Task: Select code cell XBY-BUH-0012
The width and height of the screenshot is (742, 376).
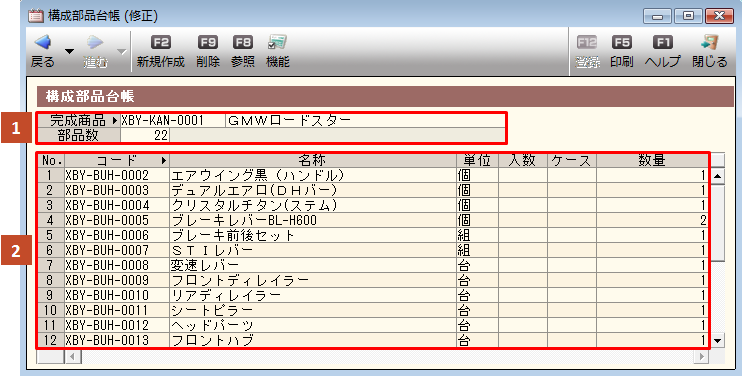Action: pos(117,325)
